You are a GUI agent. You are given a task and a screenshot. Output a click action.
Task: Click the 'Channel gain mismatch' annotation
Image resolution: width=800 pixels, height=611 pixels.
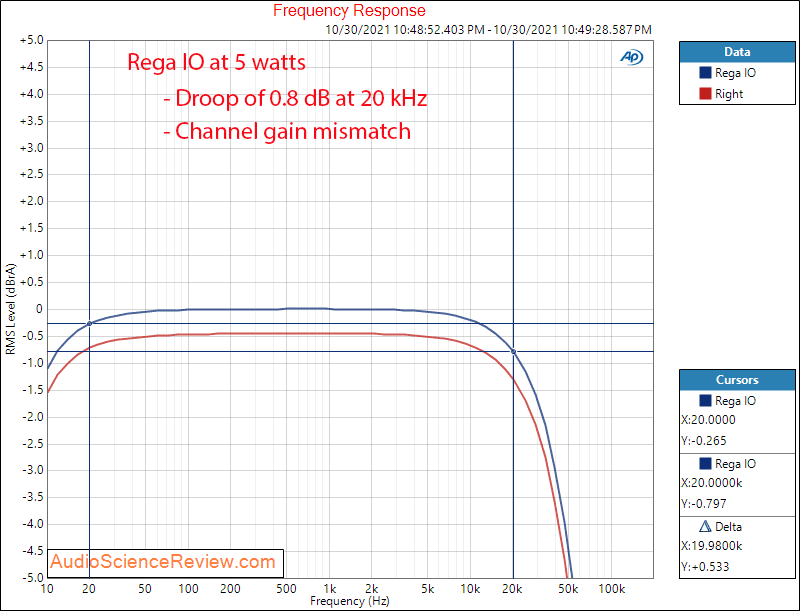point(287,131)
